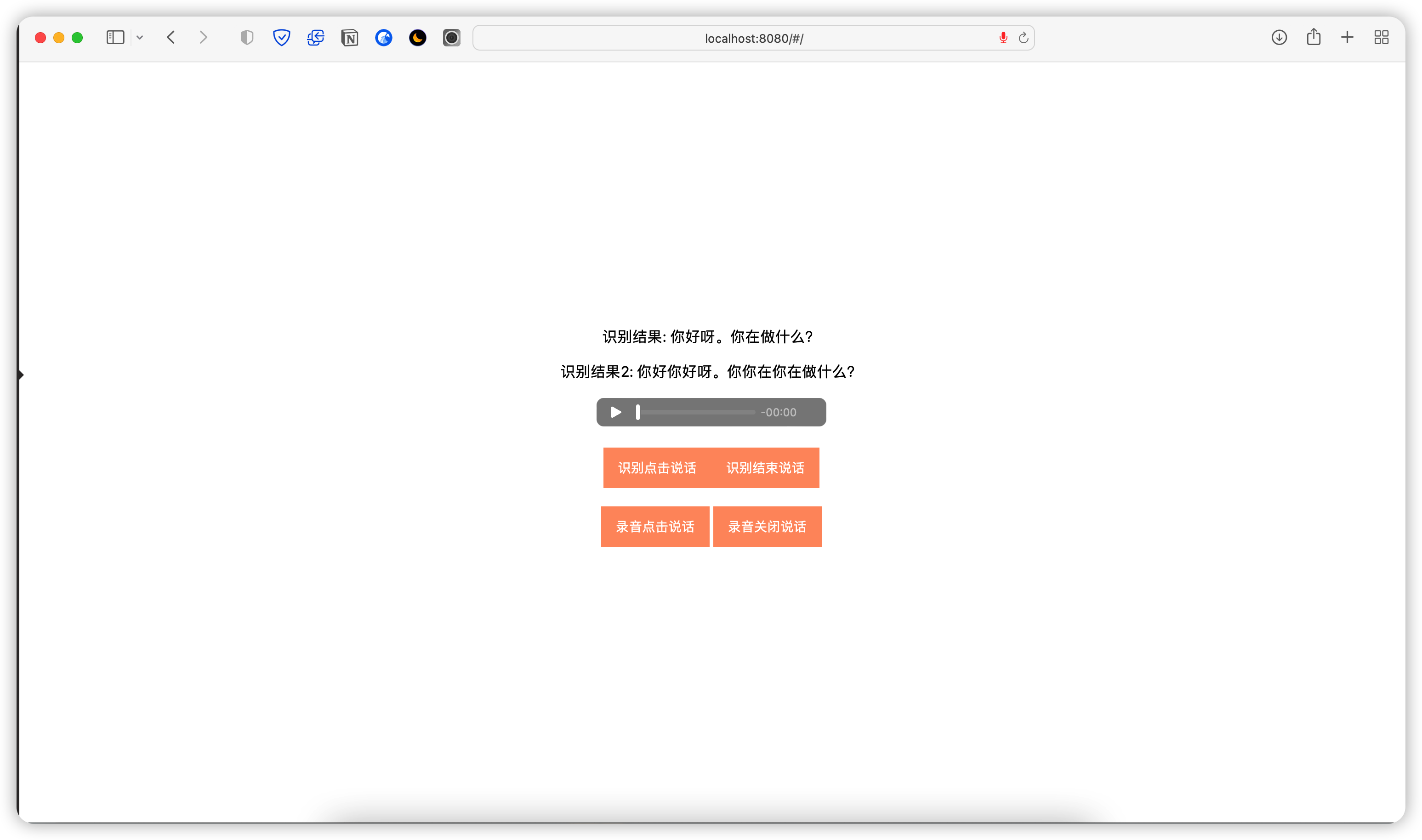1422x840 pixels.
Task: Click the camera lens extension icon
Action: [451, 37]
